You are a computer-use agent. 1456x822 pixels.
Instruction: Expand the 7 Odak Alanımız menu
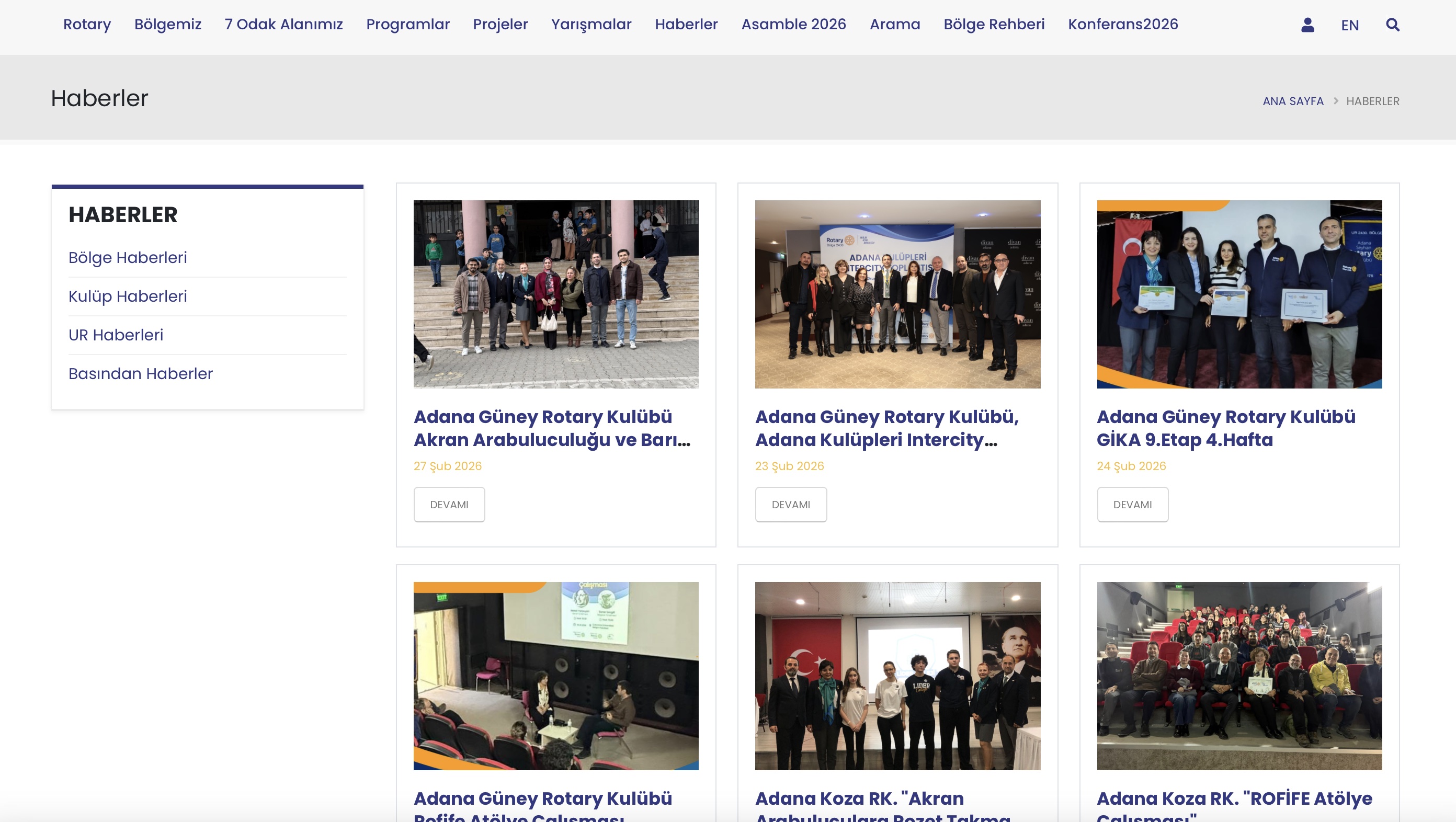point(284,24)
